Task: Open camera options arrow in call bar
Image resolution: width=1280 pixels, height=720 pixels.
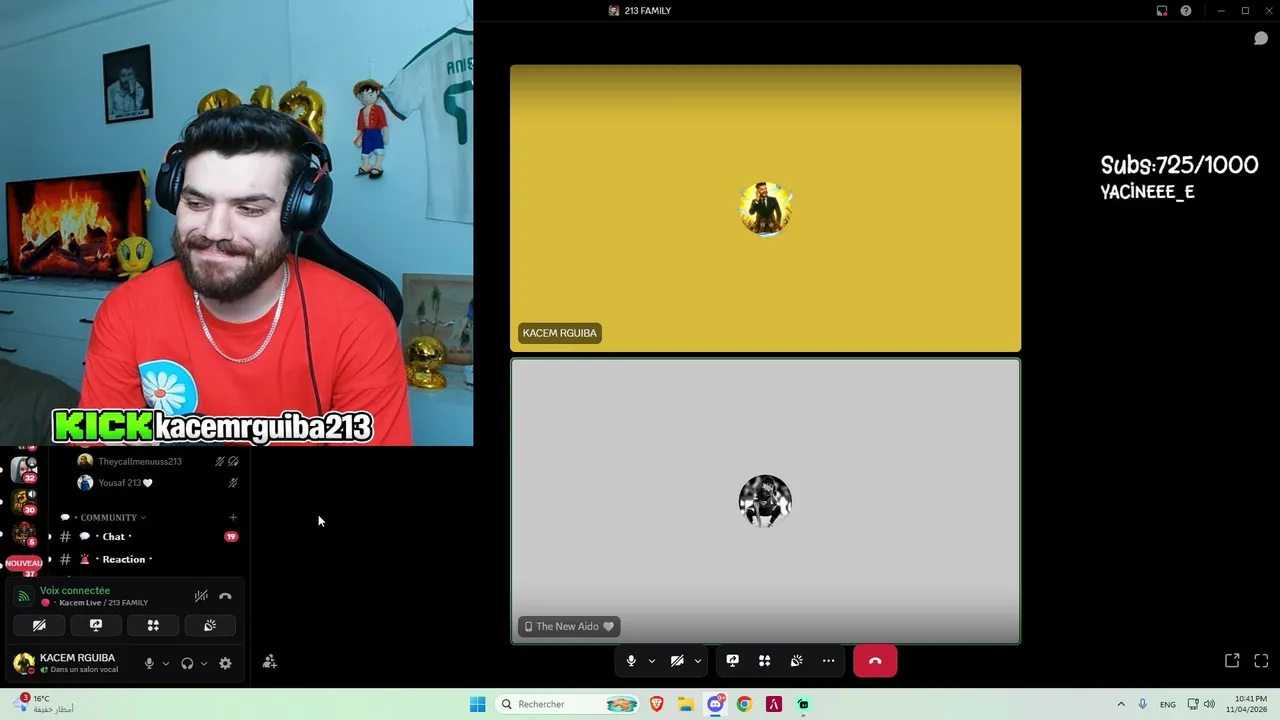Action: pos(698,661)
